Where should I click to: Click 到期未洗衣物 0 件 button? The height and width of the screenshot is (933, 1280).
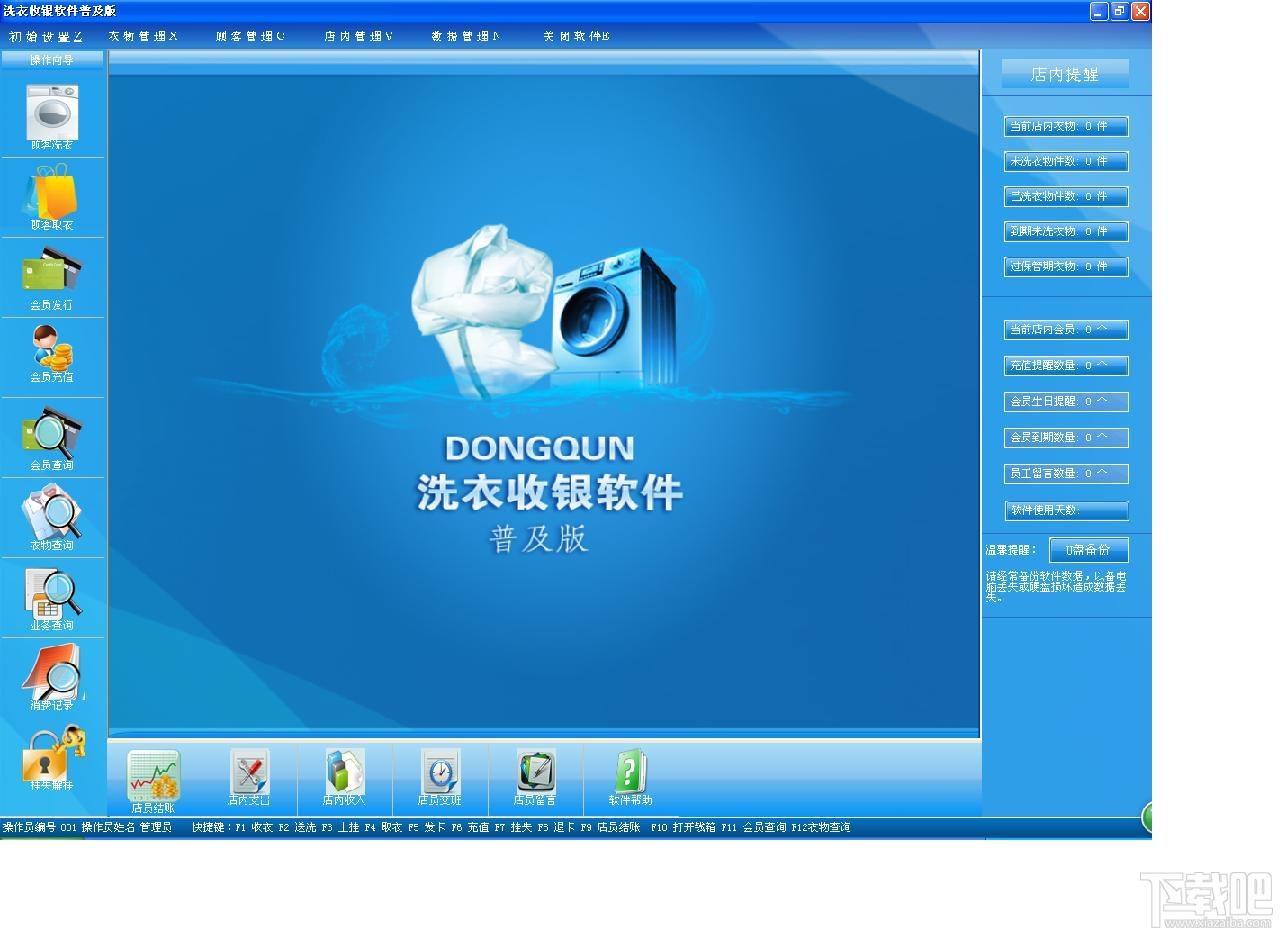tap(1066, 231)
